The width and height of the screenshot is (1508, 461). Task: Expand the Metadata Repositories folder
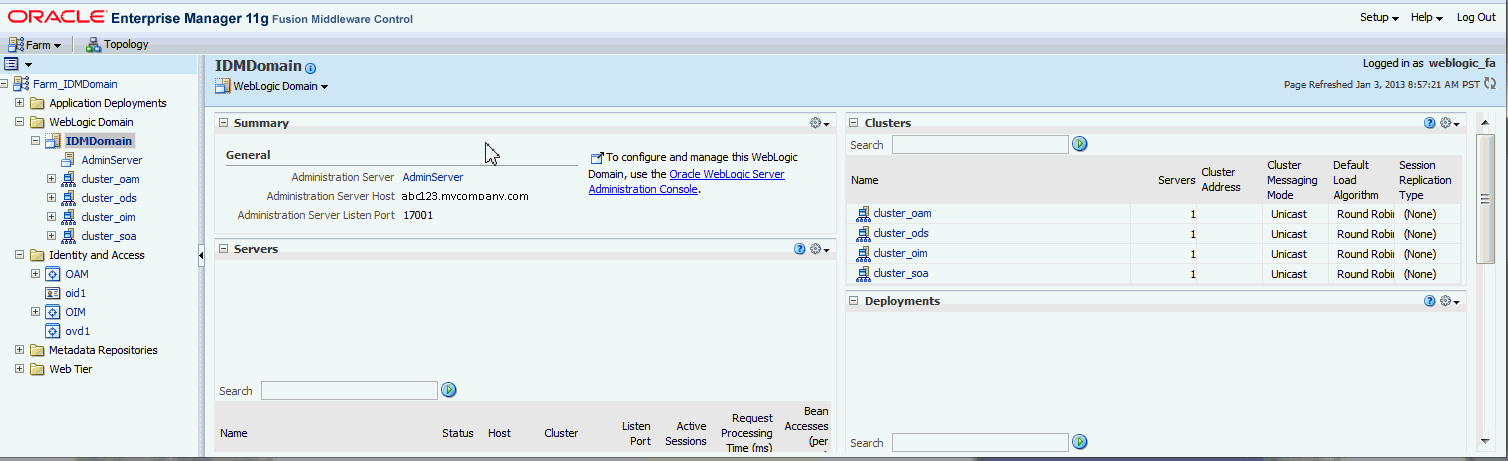click(x=19, y=350)
